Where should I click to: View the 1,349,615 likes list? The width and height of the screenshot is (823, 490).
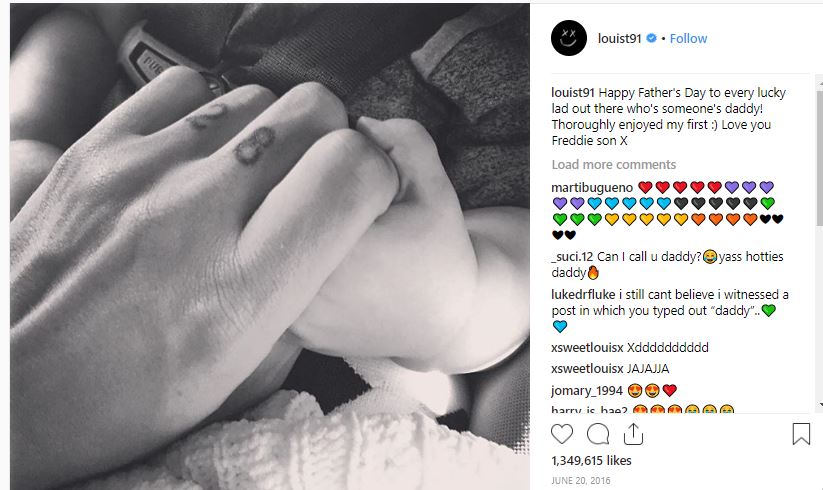(591, 461)
